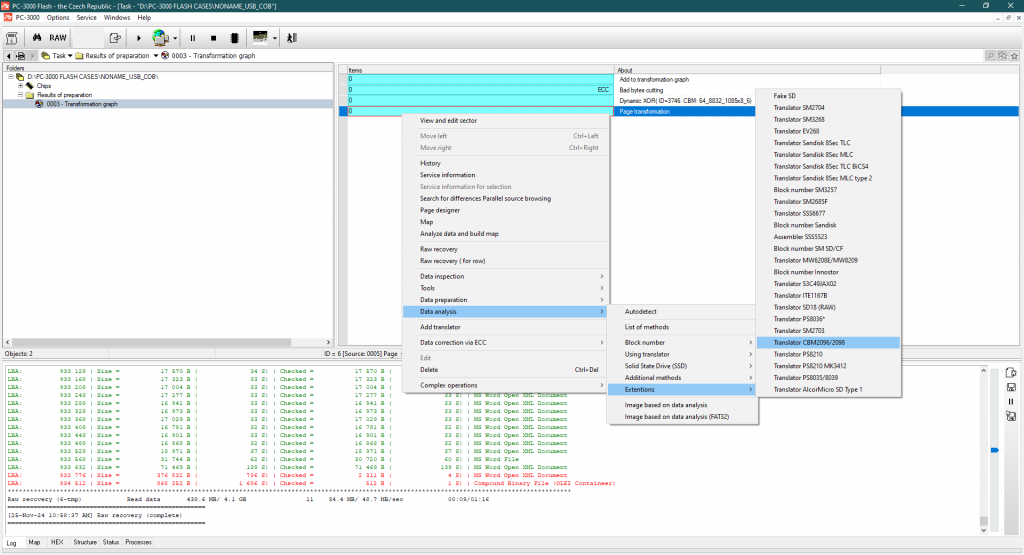Click the exit running-man icon

tap(291, 37)
